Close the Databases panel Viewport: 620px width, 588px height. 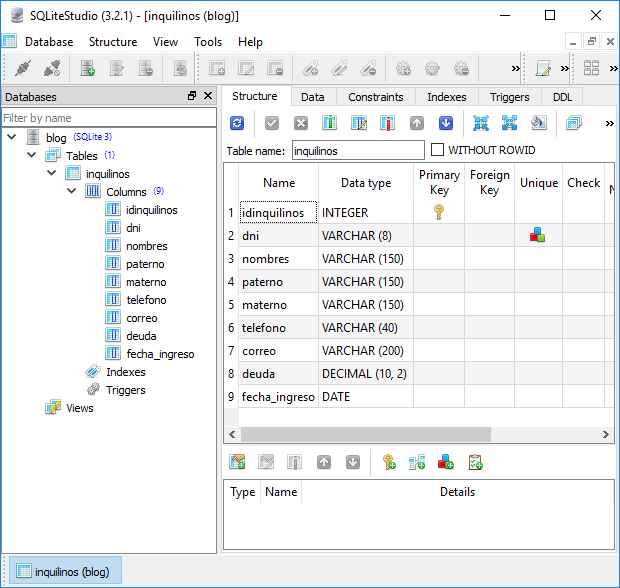pyautogui.click(x=208, y=96)
